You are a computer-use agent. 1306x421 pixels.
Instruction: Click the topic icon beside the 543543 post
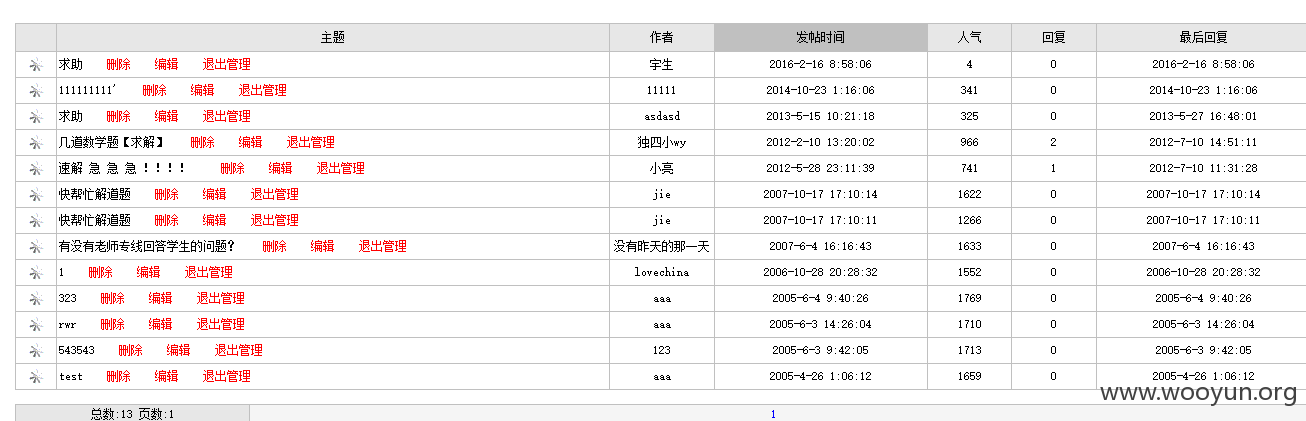(36, 351)
